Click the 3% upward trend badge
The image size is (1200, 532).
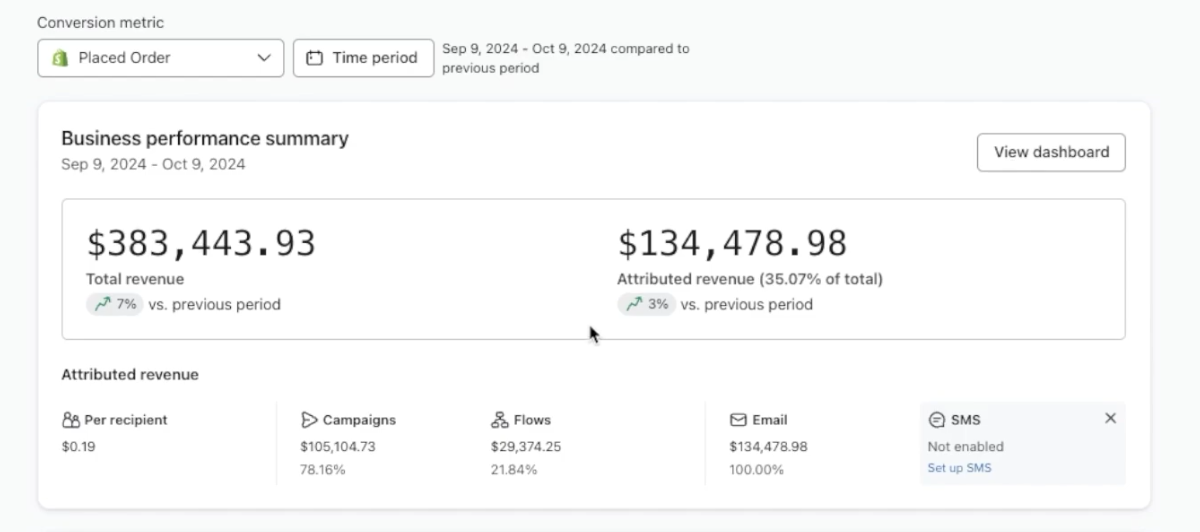tap(646, 304)
